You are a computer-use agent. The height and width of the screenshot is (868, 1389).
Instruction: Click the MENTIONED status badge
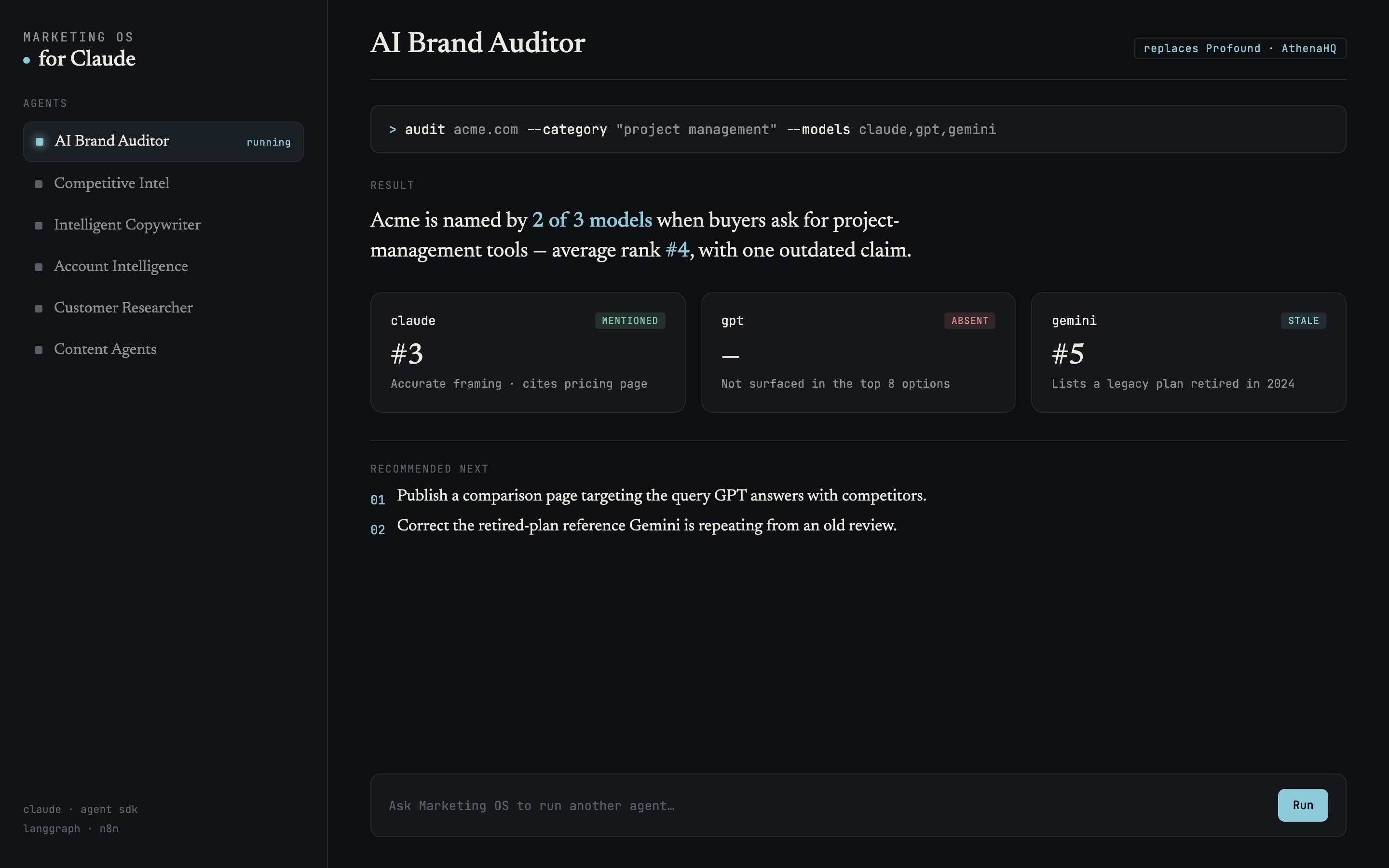coord(630,321)
